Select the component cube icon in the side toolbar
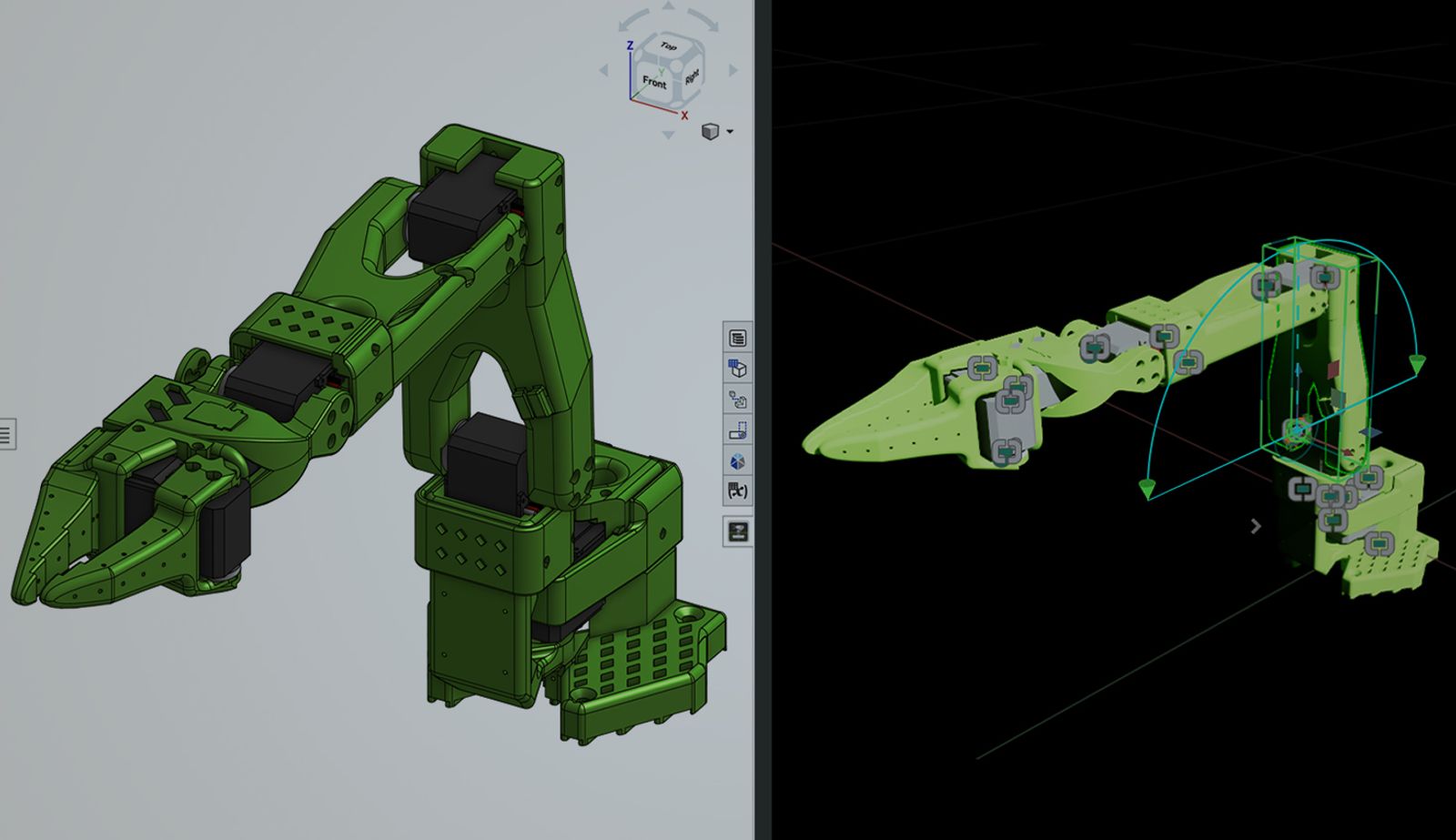1456x840 pixels. pos(739,368)
